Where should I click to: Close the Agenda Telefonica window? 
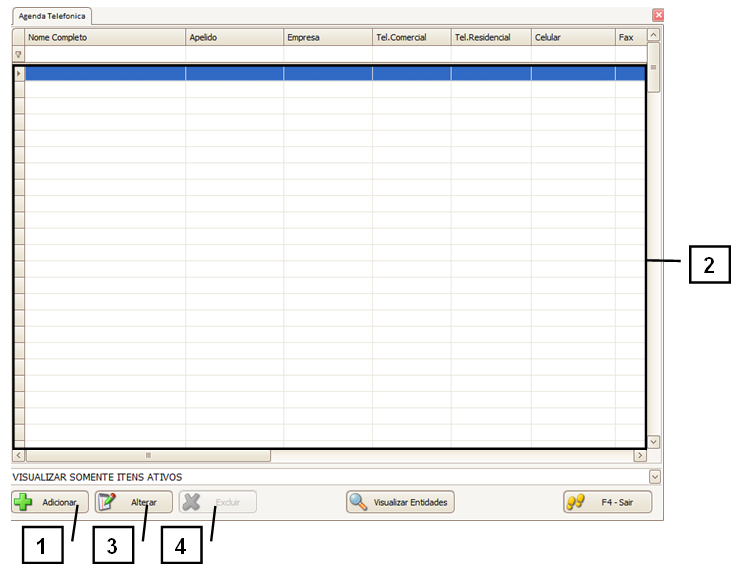657,15
